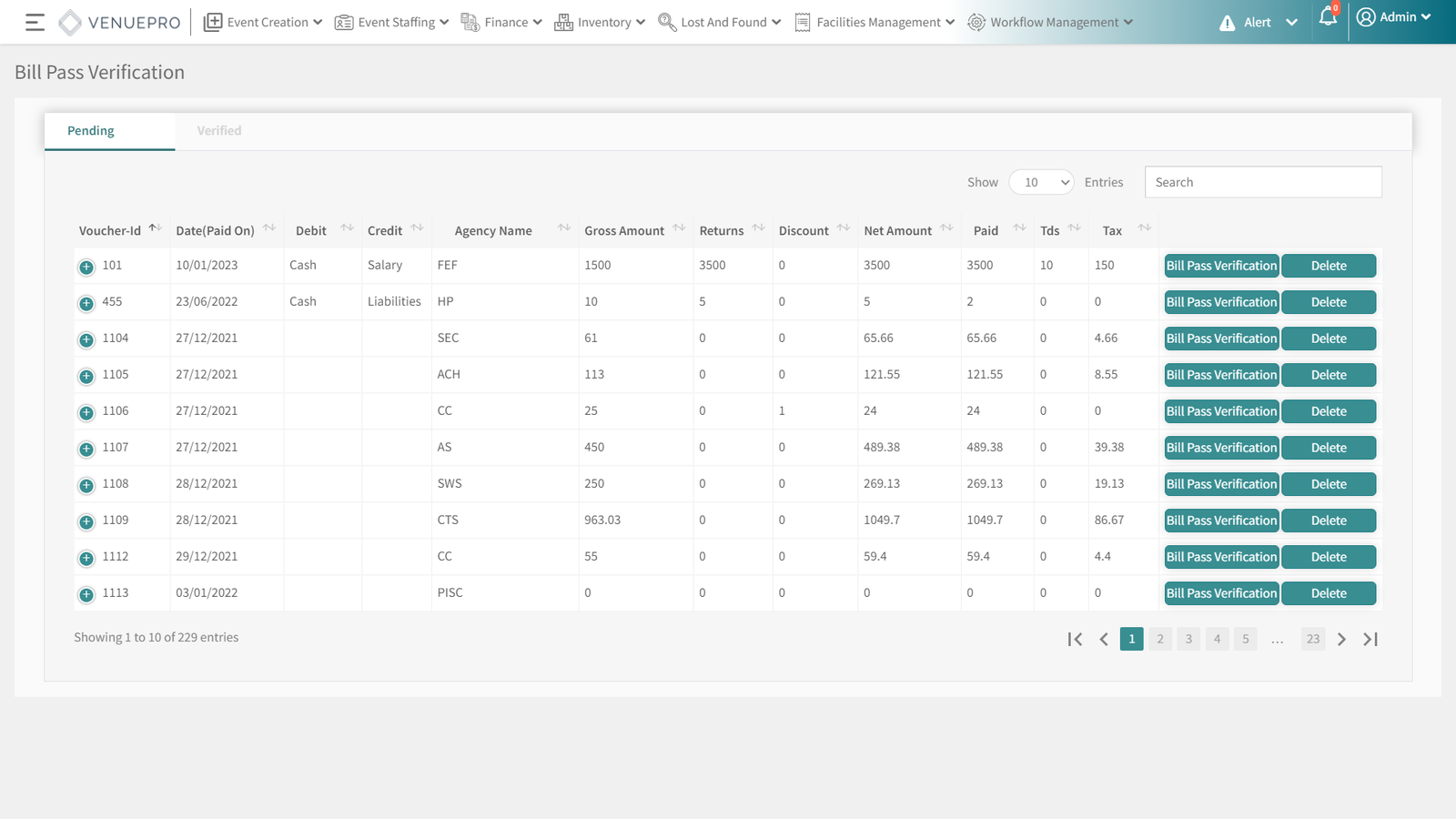
Task: Sort by Voucher-Id column arrows
Action: [x=155, y=228]
